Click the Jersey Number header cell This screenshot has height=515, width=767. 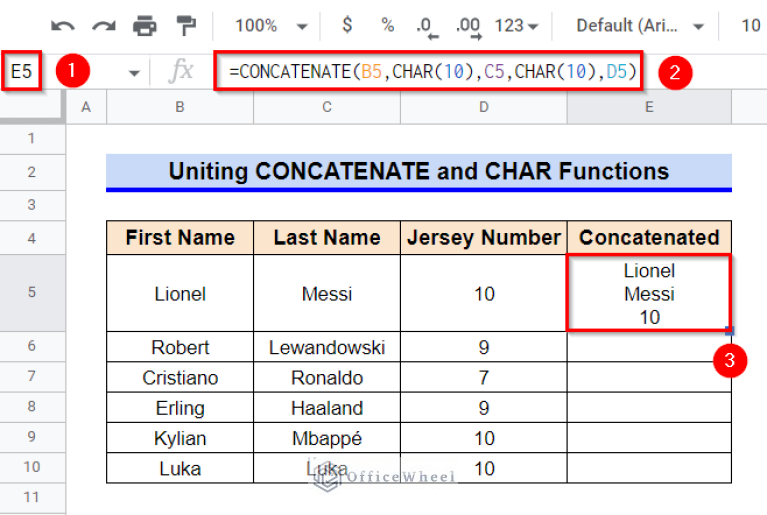[x=483, y=237]
